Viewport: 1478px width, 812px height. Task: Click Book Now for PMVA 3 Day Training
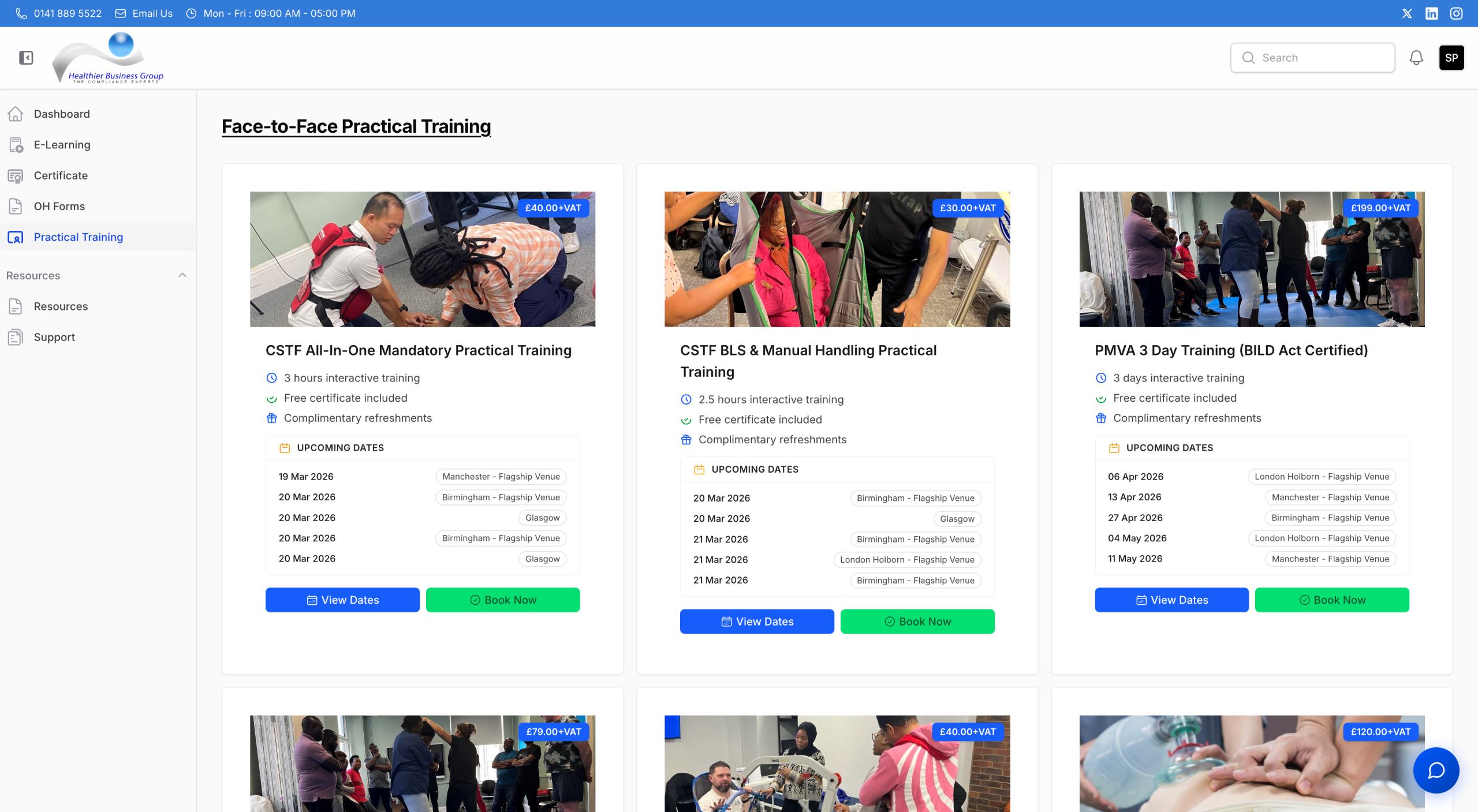click(x=1332, y=600)
